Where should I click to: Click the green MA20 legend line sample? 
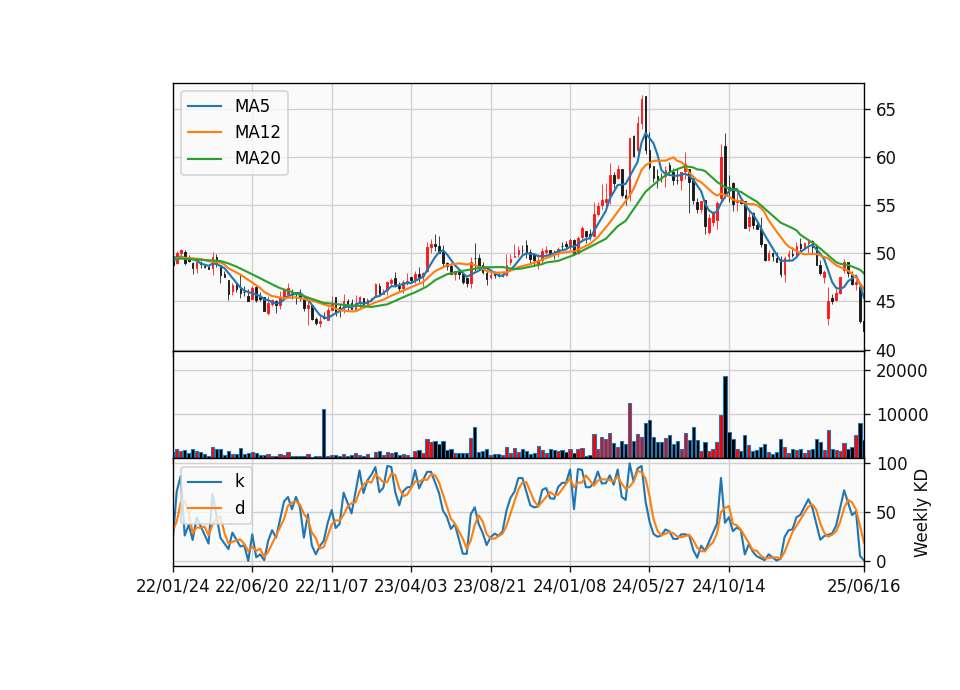(x=204, y=159)
